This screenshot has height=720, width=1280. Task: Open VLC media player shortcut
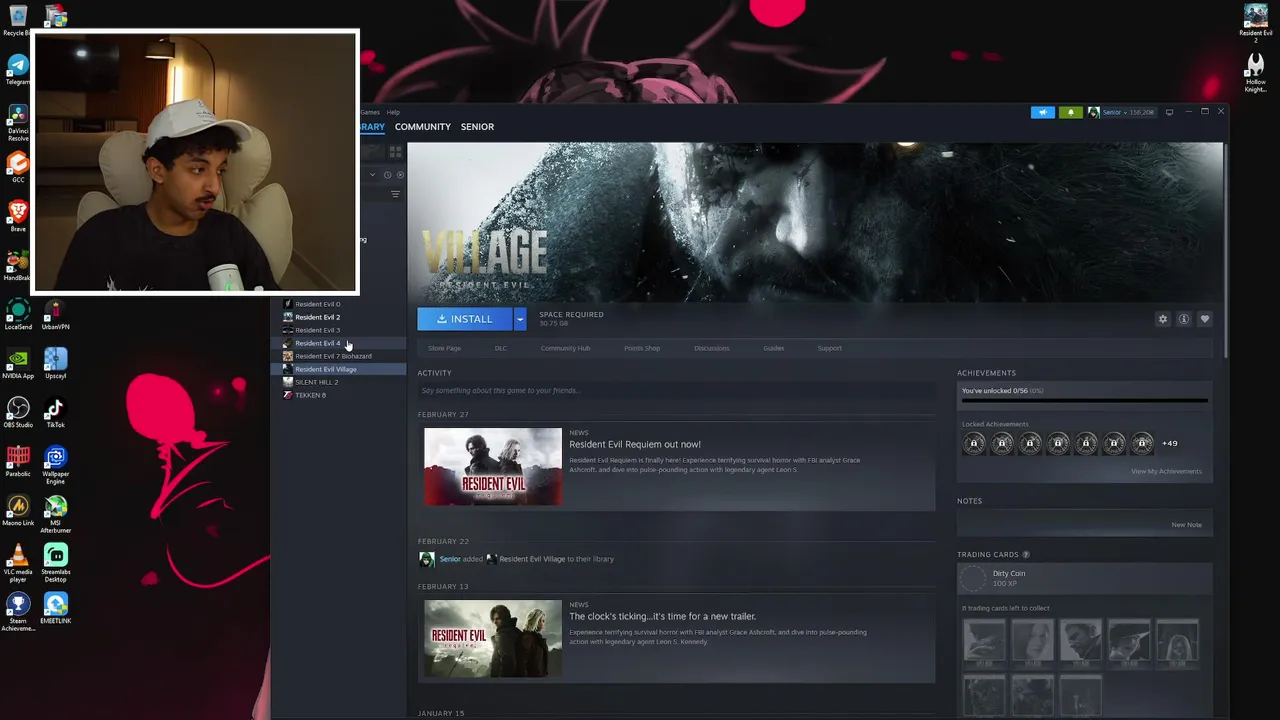[18, 562]
